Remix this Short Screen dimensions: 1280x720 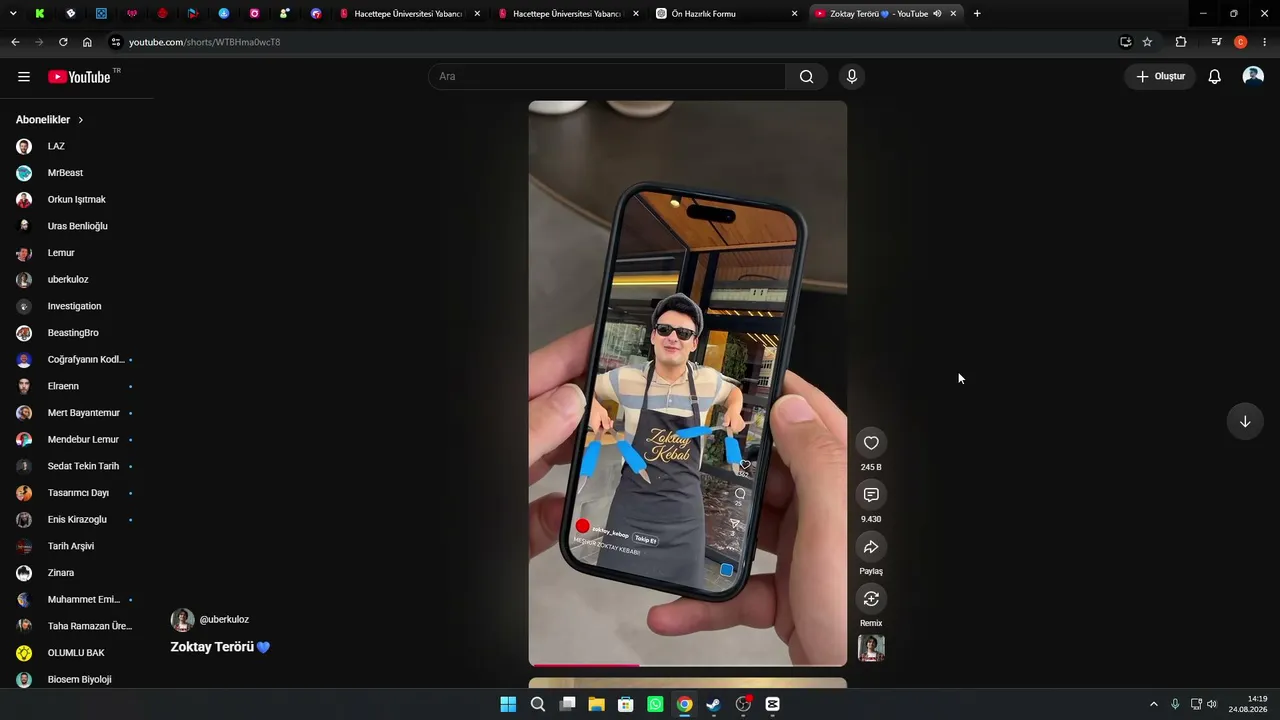point(871,599)
